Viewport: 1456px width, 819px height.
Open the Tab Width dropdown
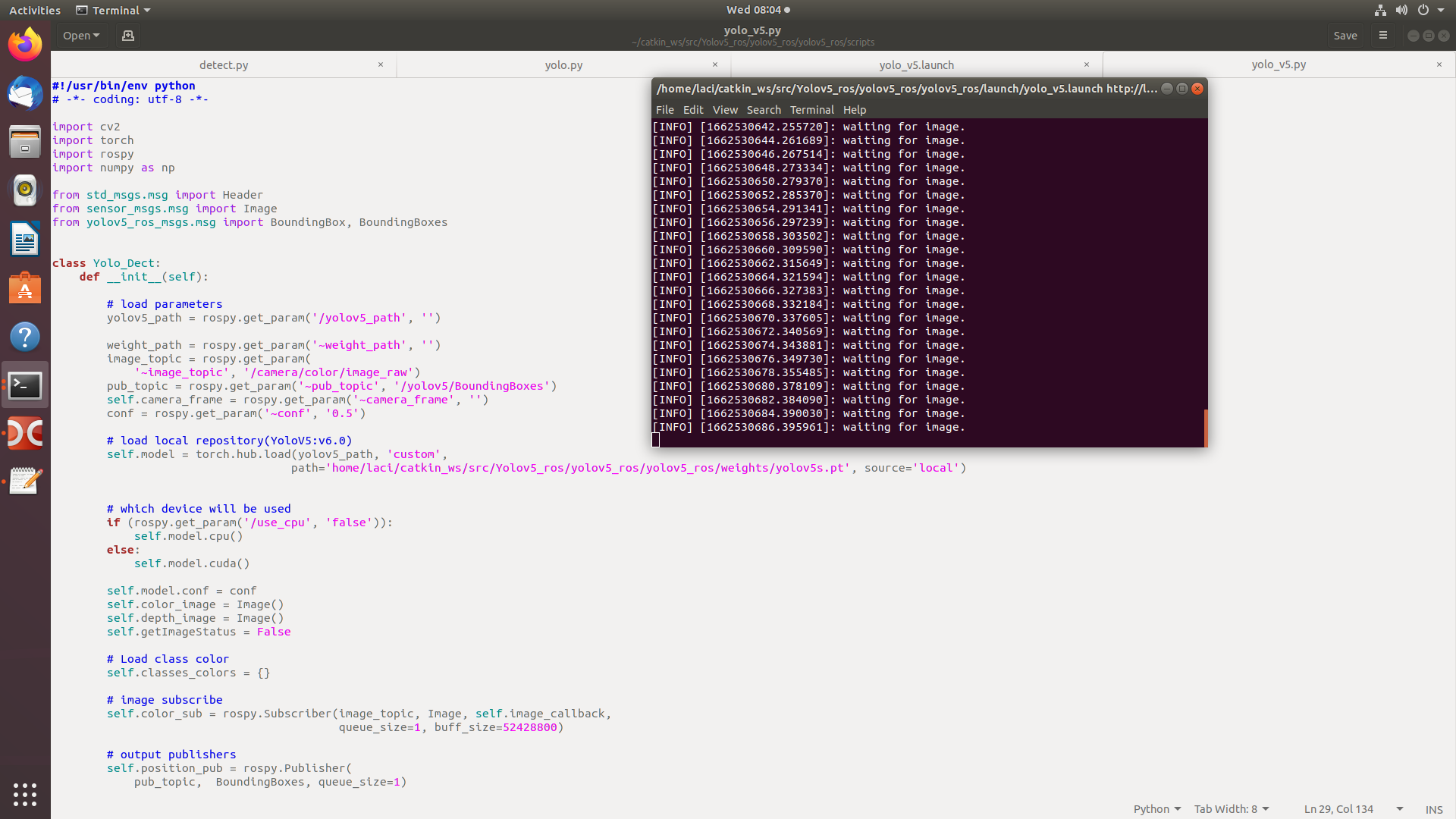tap(1230, 808)
